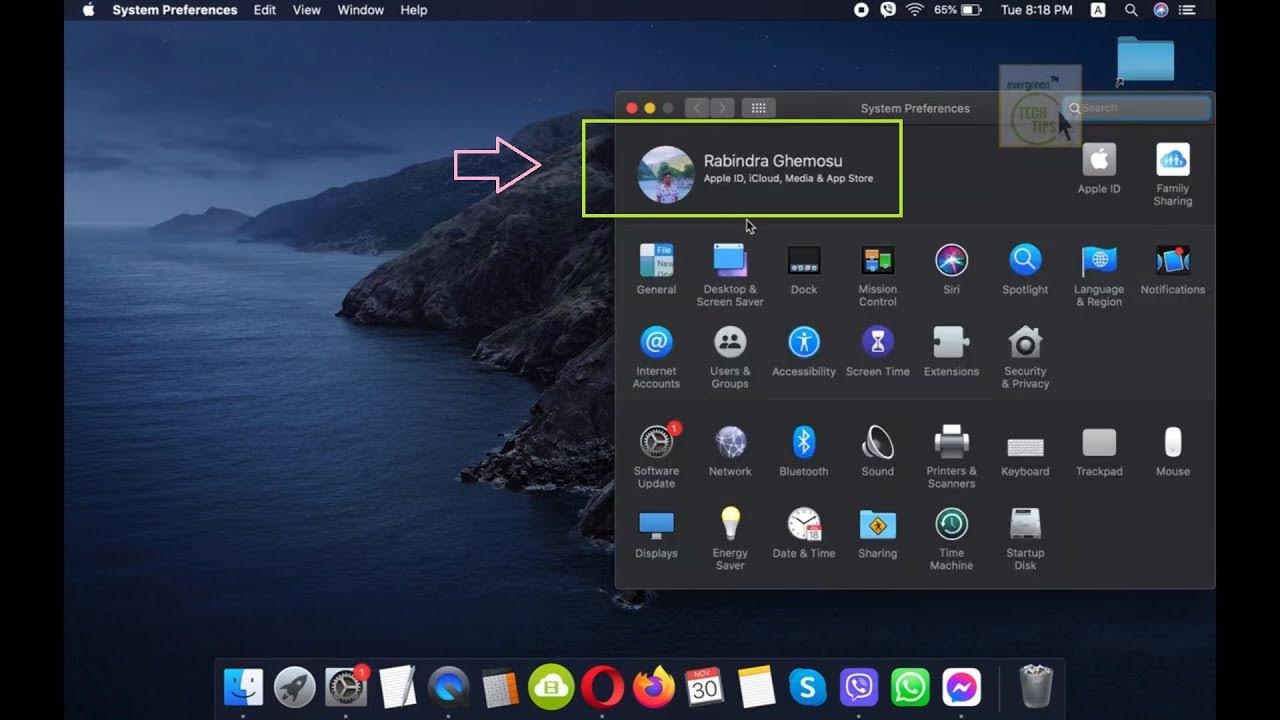Open Spotlight preferences
The image size is (1280, 720).
1025,269
